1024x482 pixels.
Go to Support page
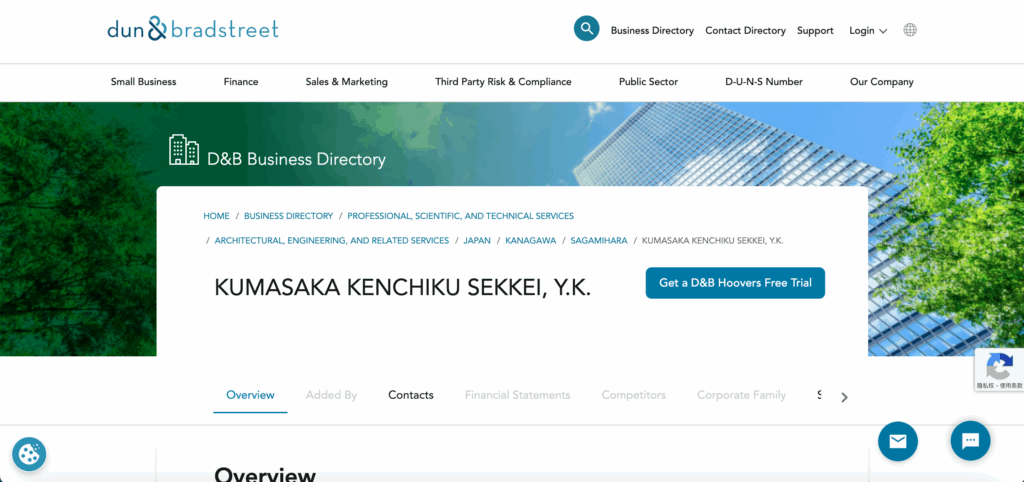click(815, 31)
